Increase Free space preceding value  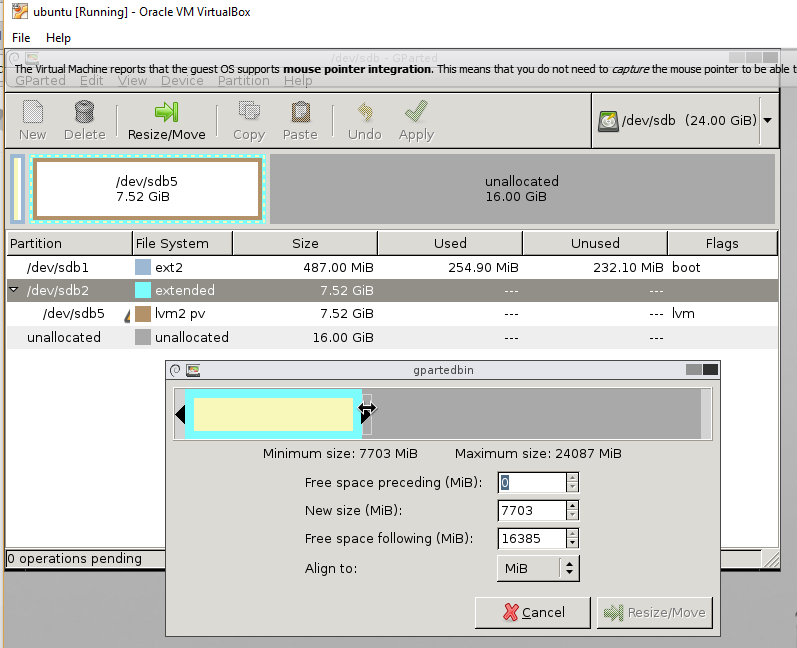click(572, 478)
